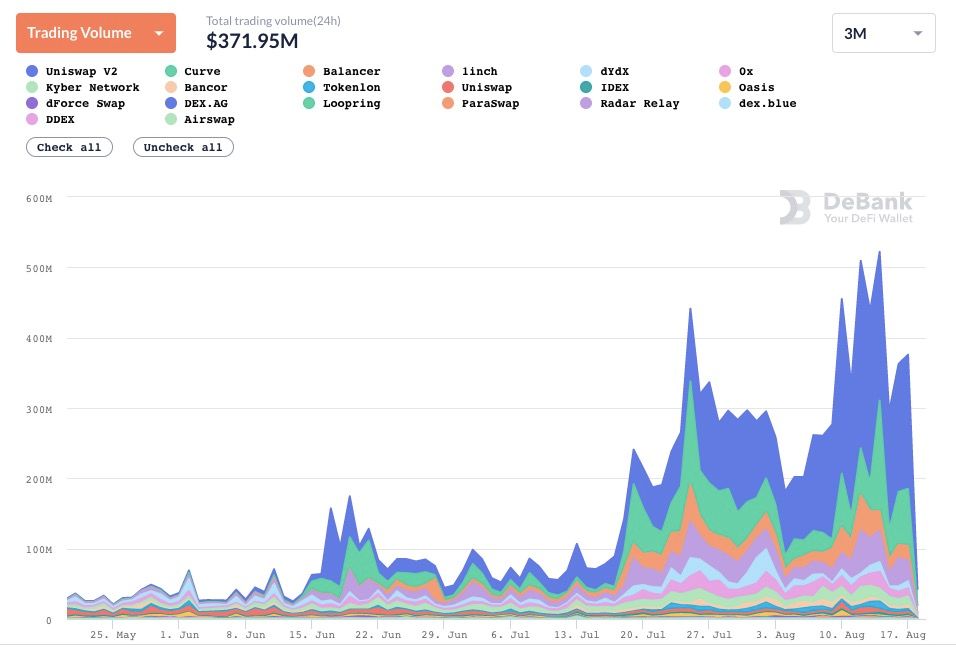Click the Check all button
Viewport: 956px width, 649px height.
point(69,147)
